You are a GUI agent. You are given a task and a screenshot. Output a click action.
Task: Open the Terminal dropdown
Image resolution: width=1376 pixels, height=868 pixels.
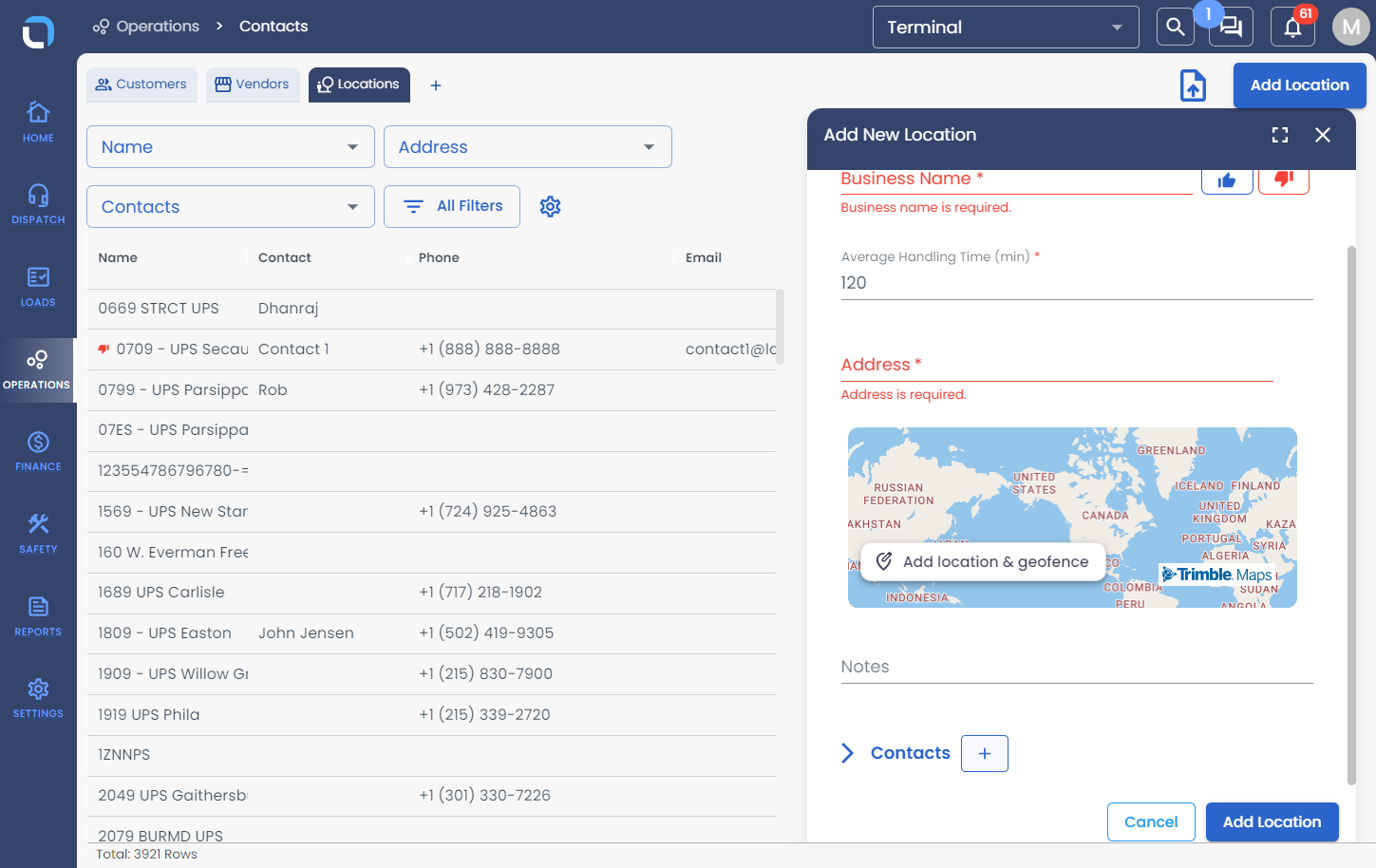click(1006, 28)
